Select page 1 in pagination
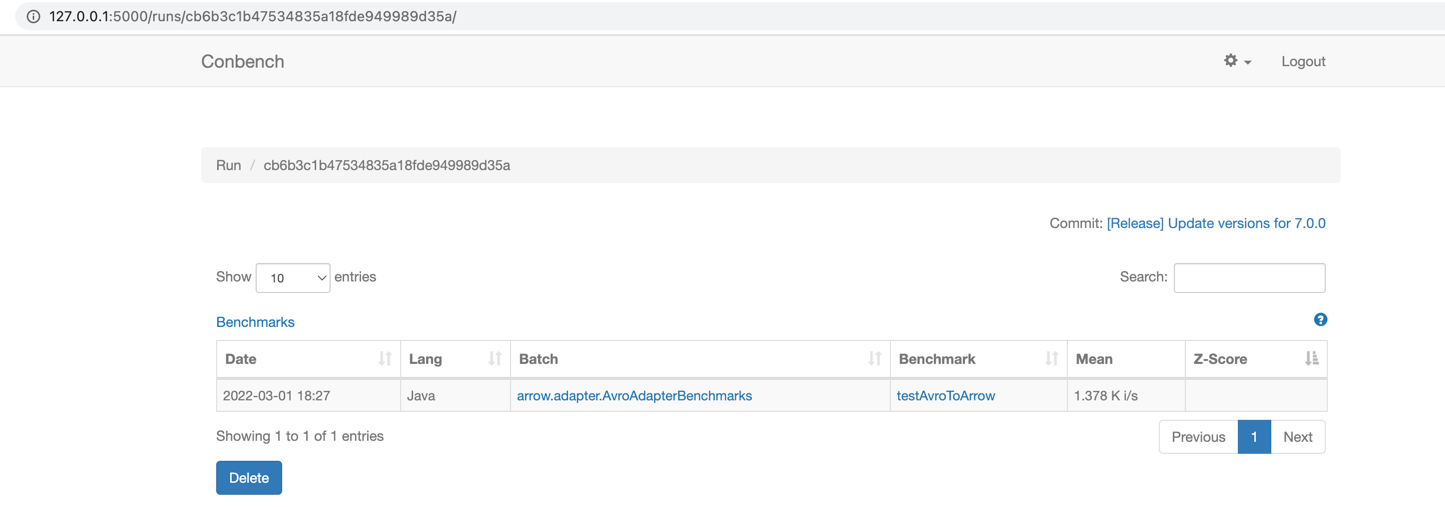 click(1254, 437)
